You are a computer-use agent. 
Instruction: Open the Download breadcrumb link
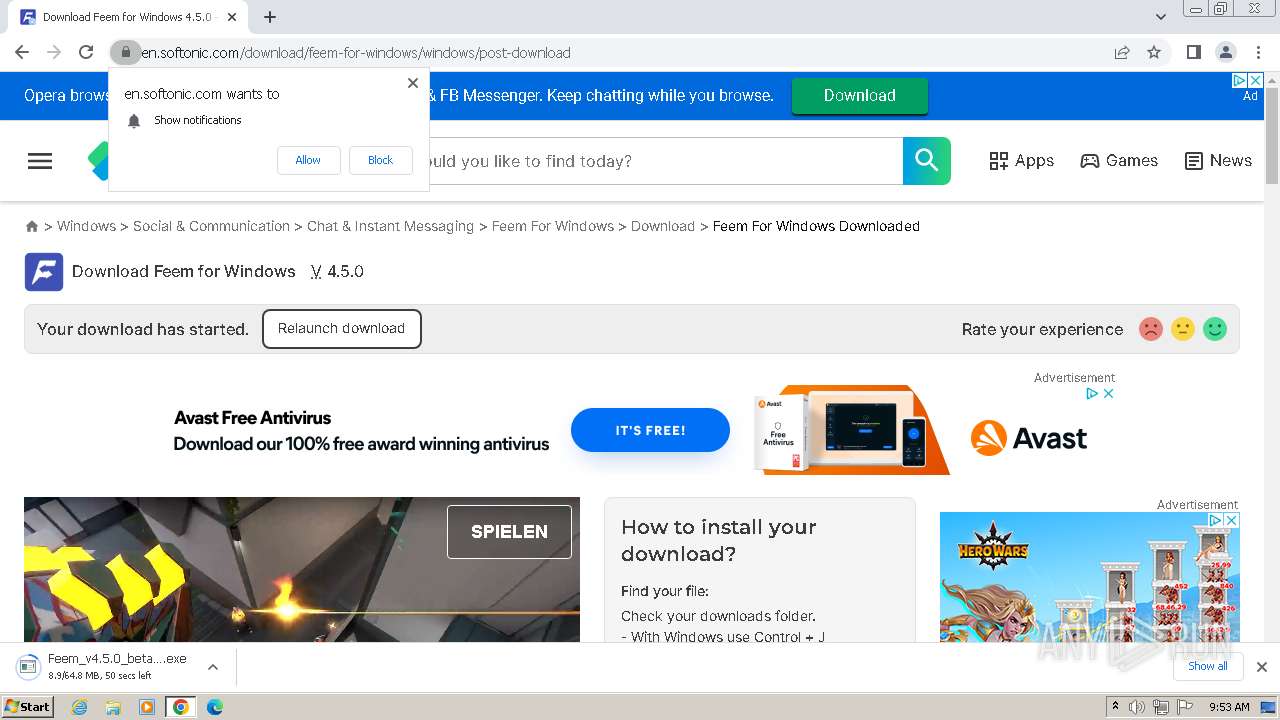(663, 226)
